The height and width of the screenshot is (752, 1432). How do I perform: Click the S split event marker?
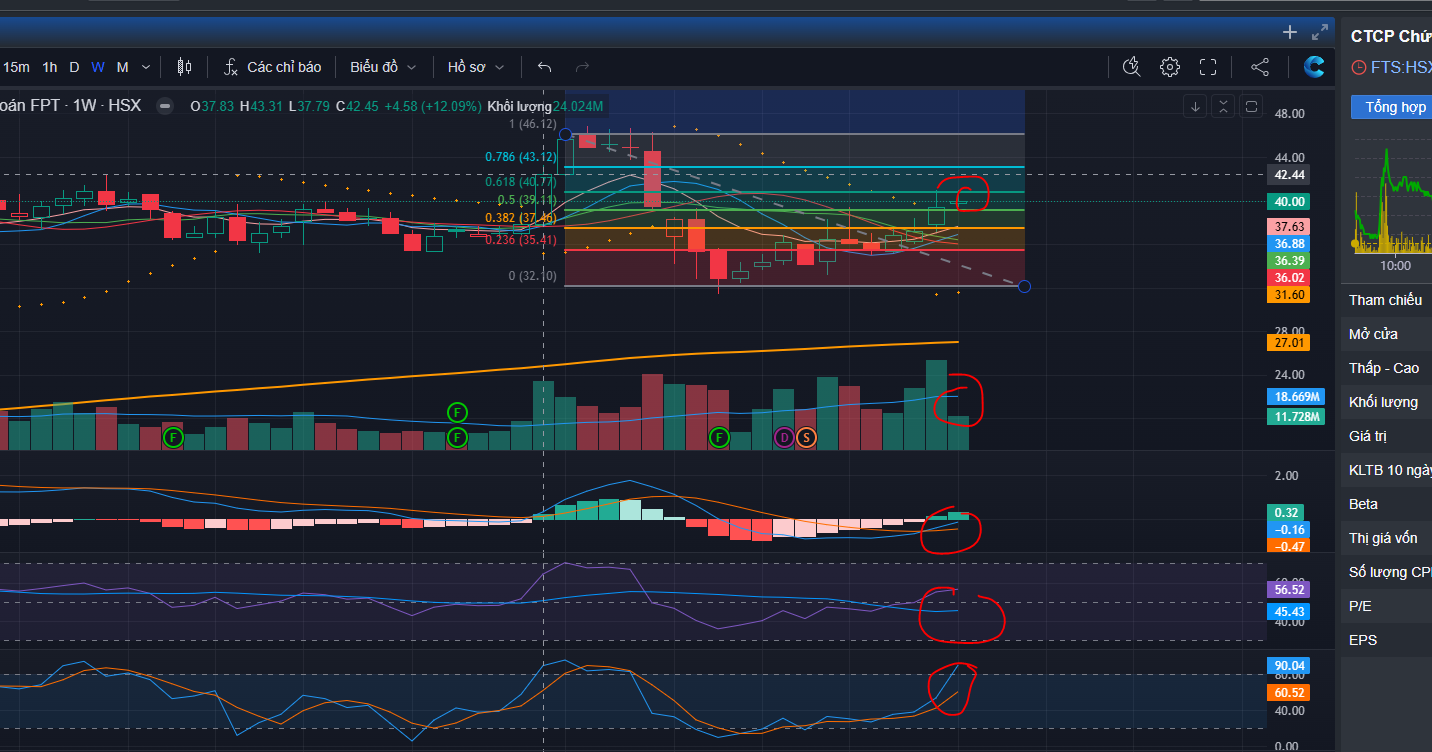[806, 437]
